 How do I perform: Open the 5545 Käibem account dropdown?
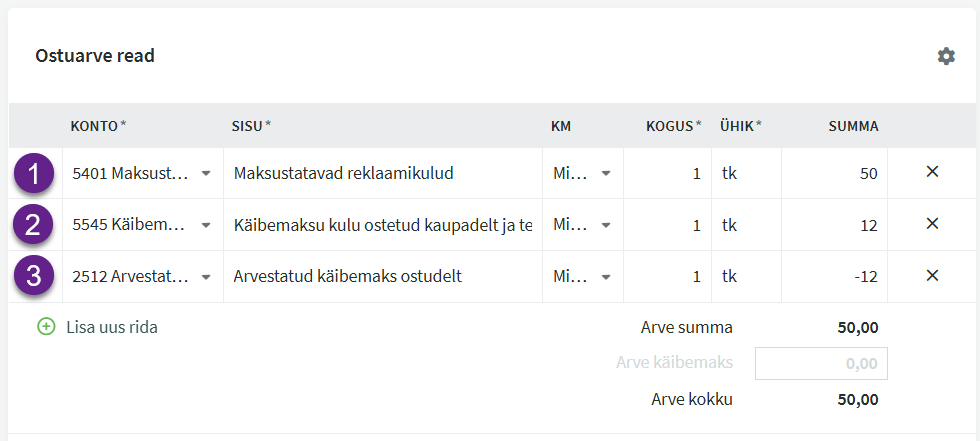(x=205, y=225)
